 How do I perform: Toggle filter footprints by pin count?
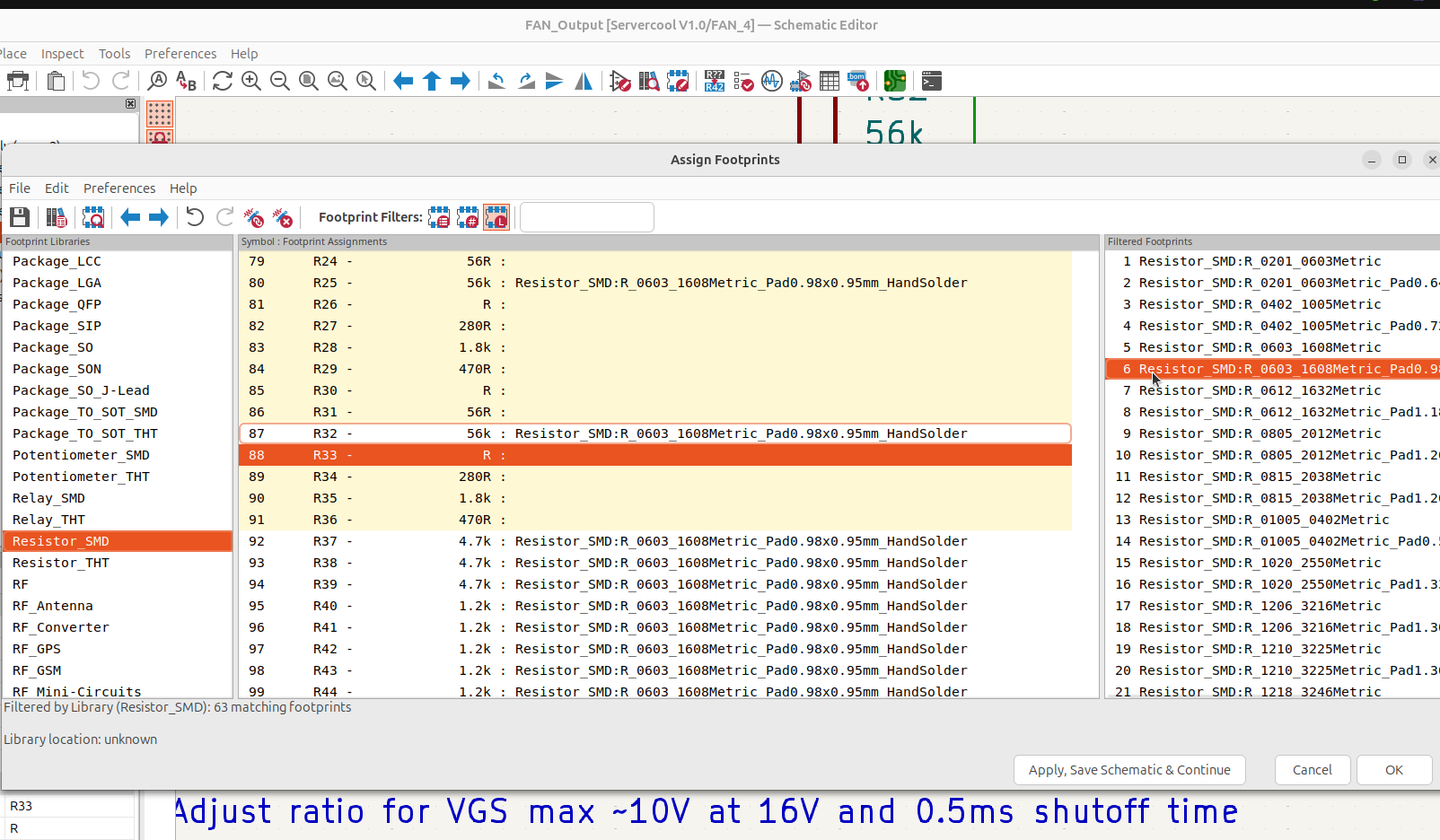pos(468,217)
